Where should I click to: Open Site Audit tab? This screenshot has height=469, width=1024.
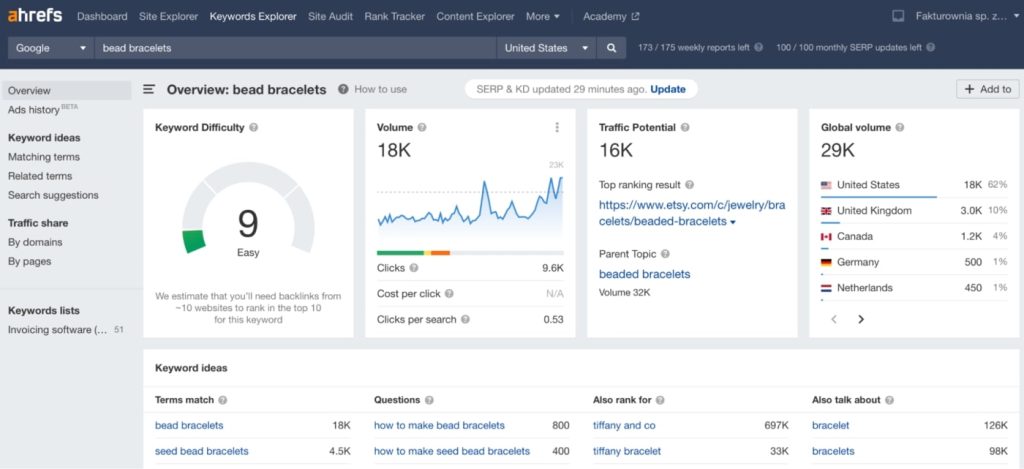coord(330,16)
